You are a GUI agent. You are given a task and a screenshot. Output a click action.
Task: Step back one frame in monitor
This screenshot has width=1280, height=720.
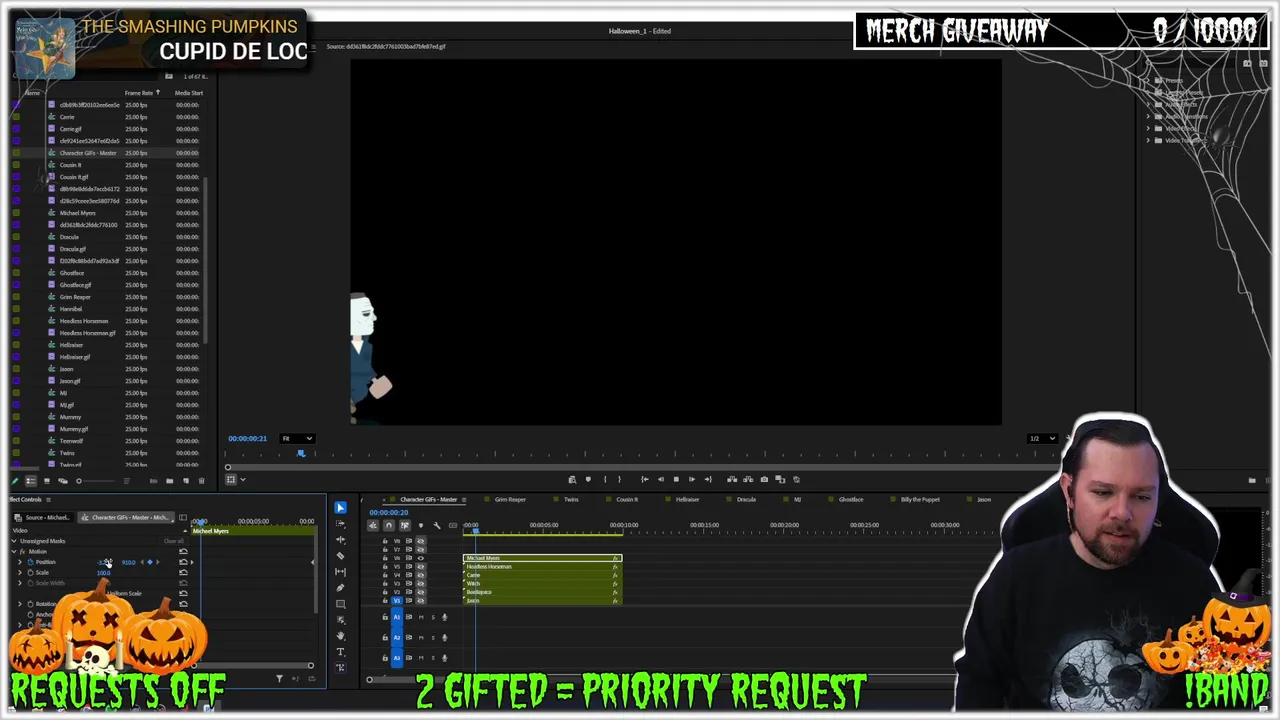click(x=660, y=479)
